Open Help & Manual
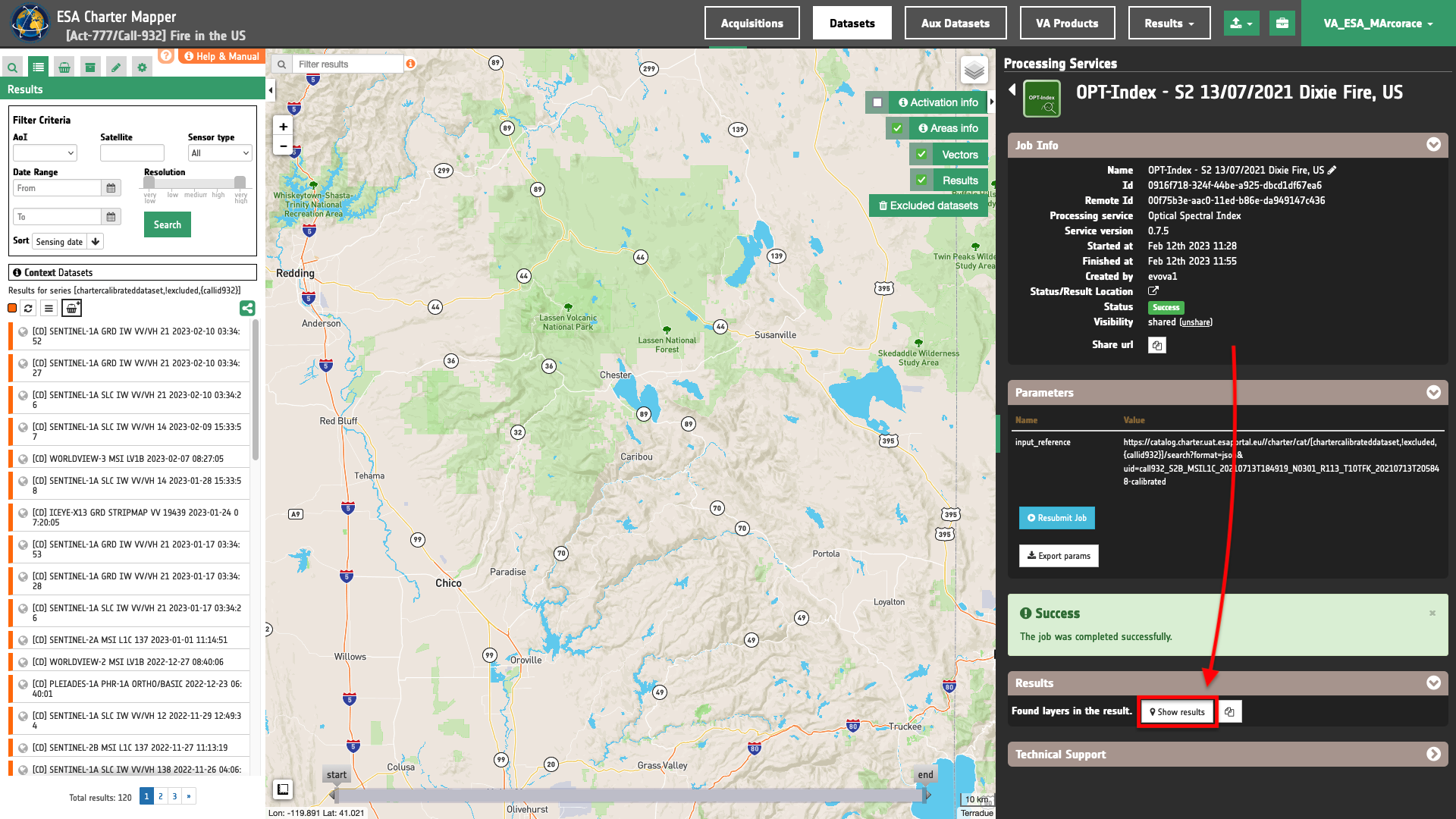Image resolution: width=1456 pixels, height=819 pixels. (221, 56)
